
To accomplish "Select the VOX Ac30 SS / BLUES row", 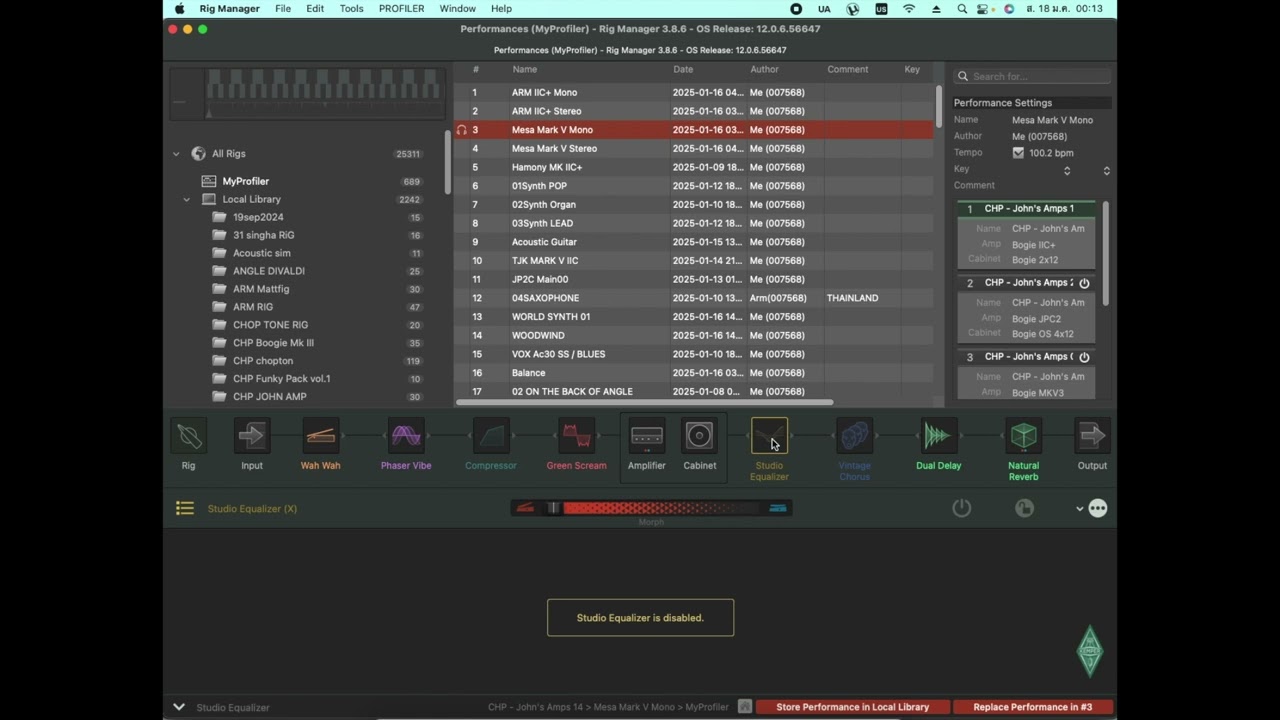I will (x=693, y=354).
